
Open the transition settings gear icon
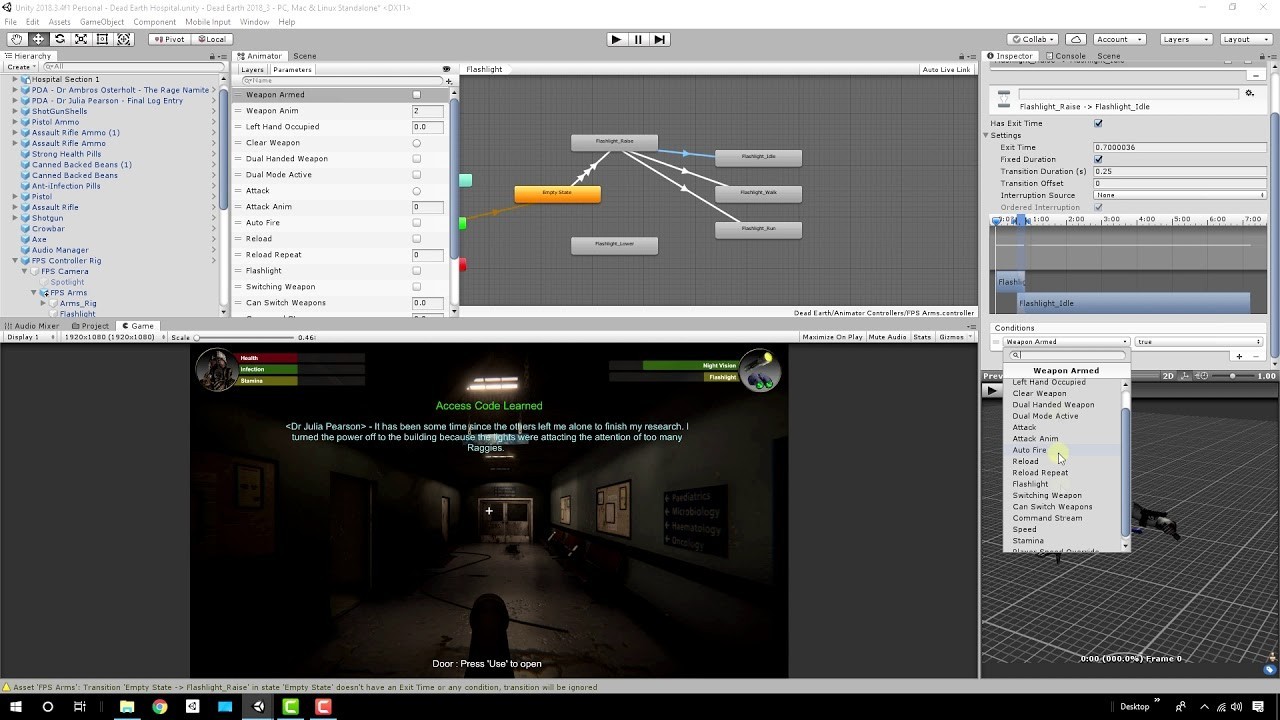(x=1249, y=93)
